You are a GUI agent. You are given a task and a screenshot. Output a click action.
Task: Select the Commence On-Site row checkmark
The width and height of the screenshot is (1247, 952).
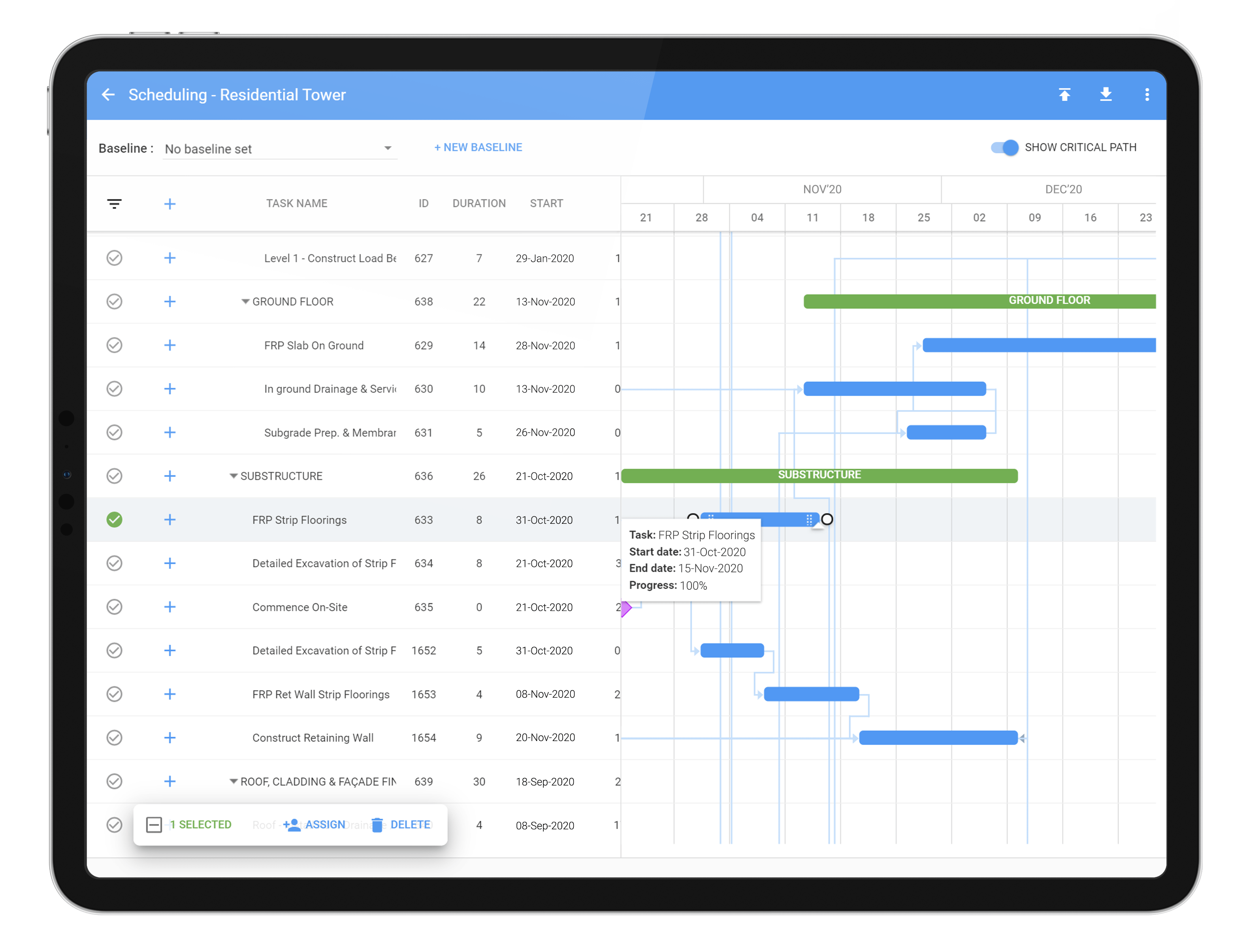(115, 608)
